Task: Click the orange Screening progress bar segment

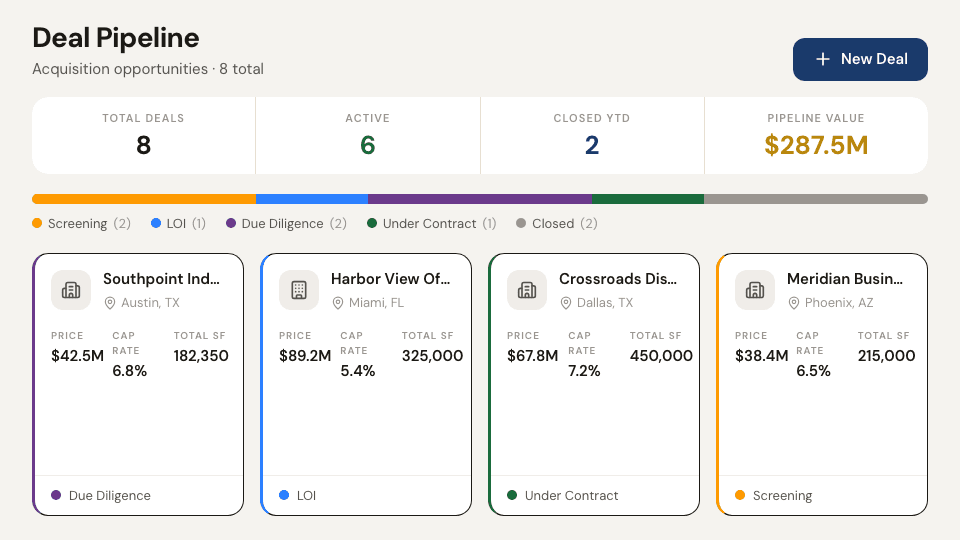Action: click(144, 199)
